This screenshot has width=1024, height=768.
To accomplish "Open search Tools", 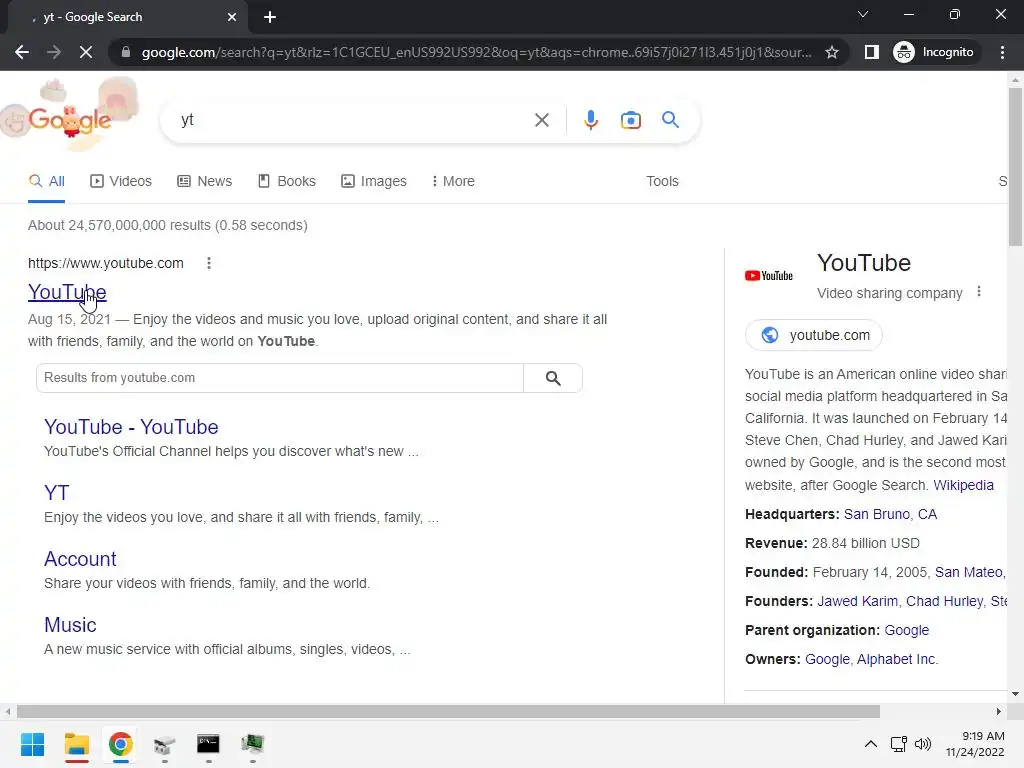I will click(x=662, y=182).
